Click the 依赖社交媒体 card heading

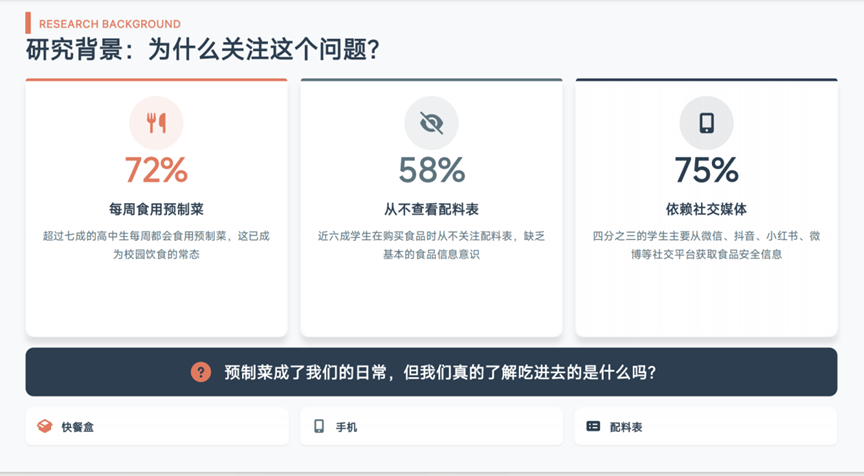[x=706, y=209]
